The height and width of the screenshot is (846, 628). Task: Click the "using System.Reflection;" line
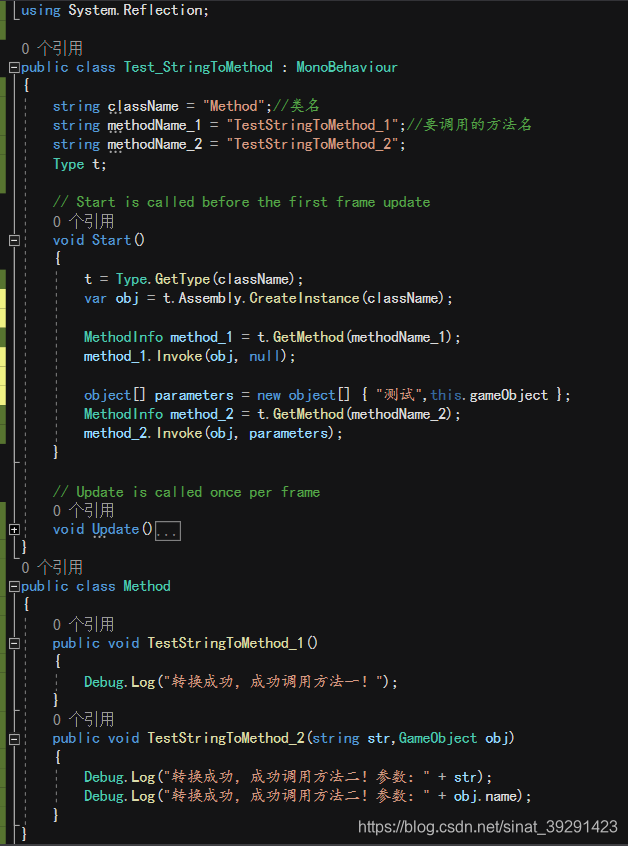[x=115, y=11]
